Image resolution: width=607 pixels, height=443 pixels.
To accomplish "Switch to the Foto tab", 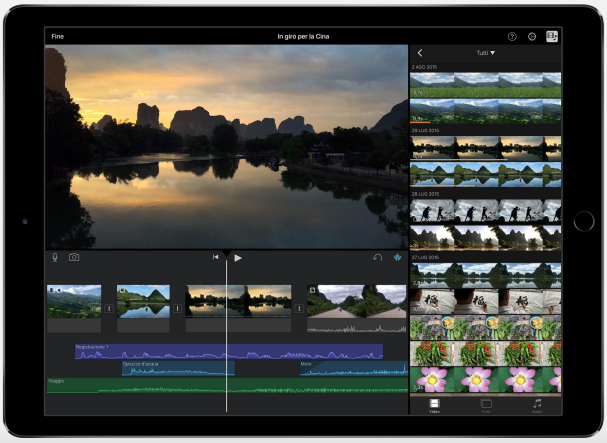I will [x=486, y=406].
